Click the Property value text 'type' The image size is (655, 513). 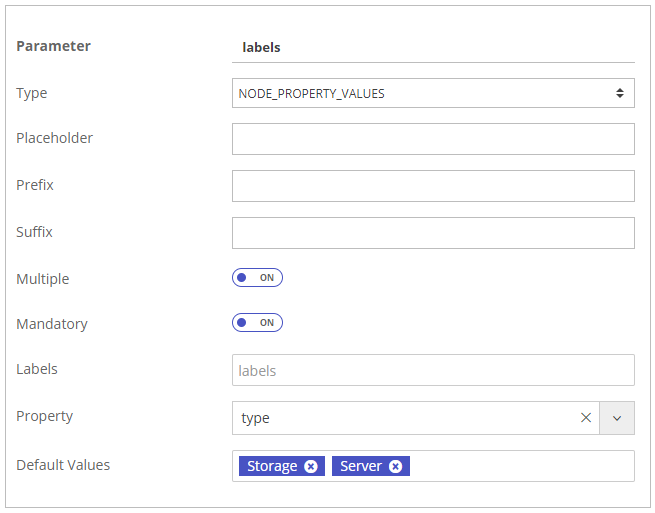point(256,418)
